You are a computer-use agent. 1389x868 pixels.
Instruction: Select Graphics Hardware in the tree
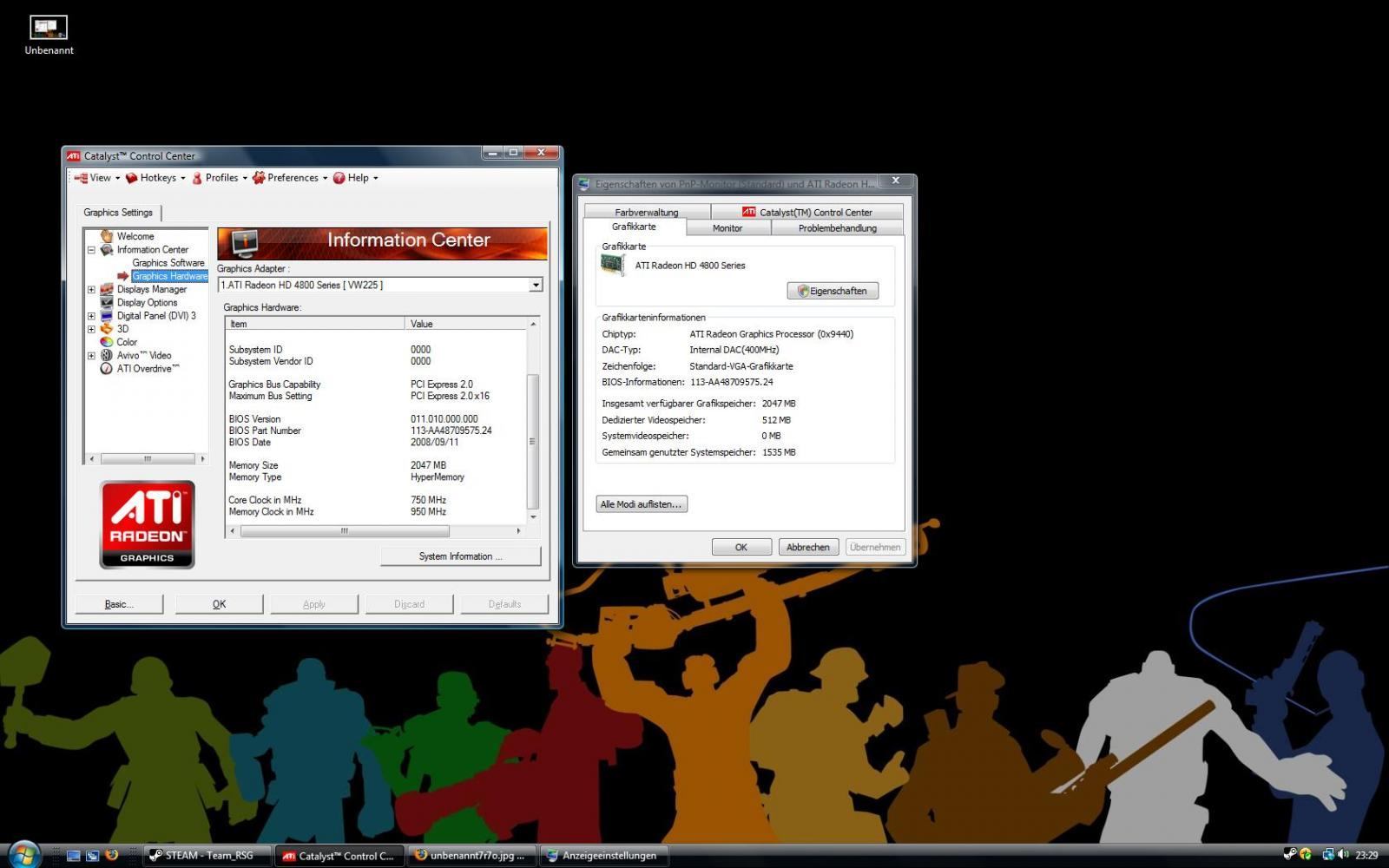(170, 276)
